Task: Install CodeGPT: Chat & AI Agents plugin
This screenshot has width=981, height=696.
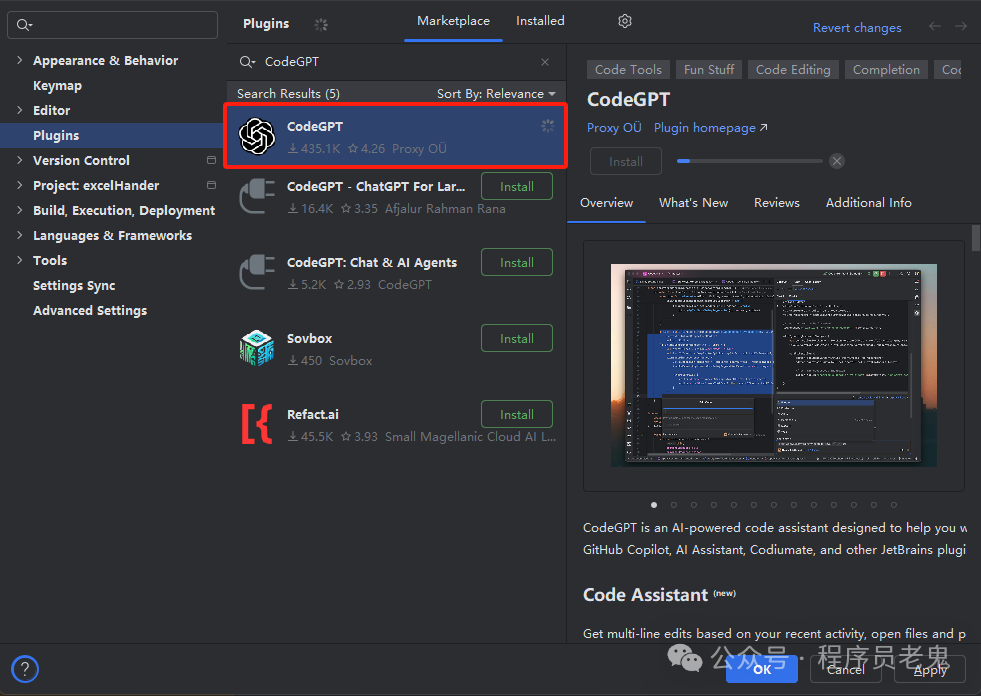Action: tap(517, 262)
